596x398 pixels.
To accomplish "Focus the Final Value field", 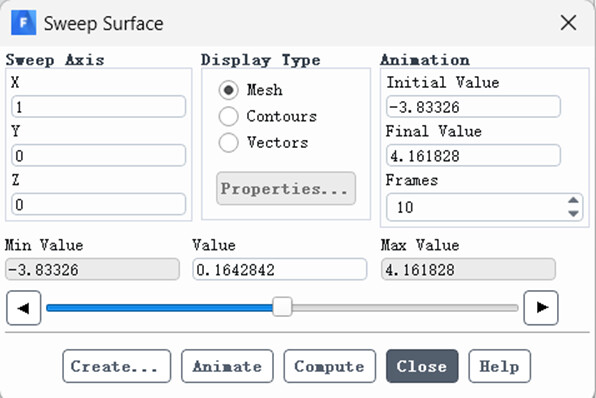I will pyautogui.click(x=473, y=155).
